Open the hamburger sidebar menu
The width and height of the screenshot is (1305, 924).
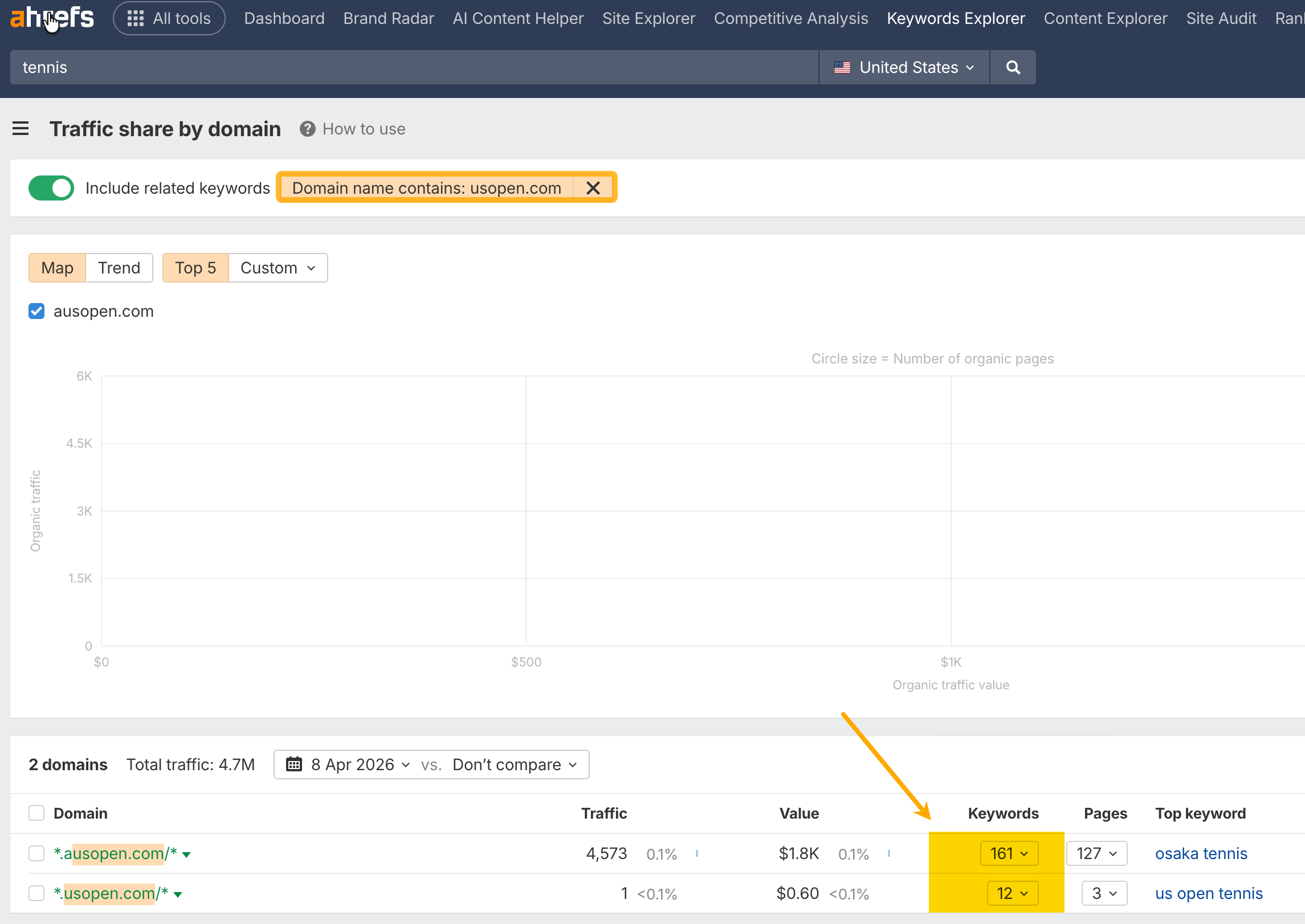tap(21, 129)
